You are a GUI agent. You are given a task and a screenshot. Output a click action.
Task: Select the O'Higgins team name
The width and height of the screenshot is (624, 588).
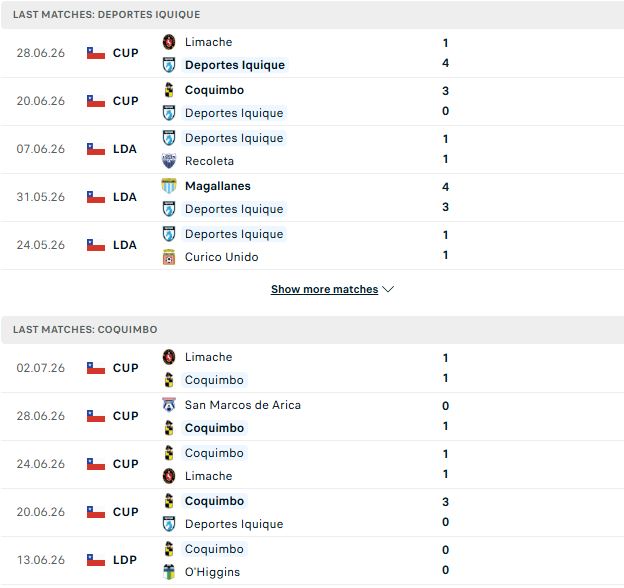213,572
